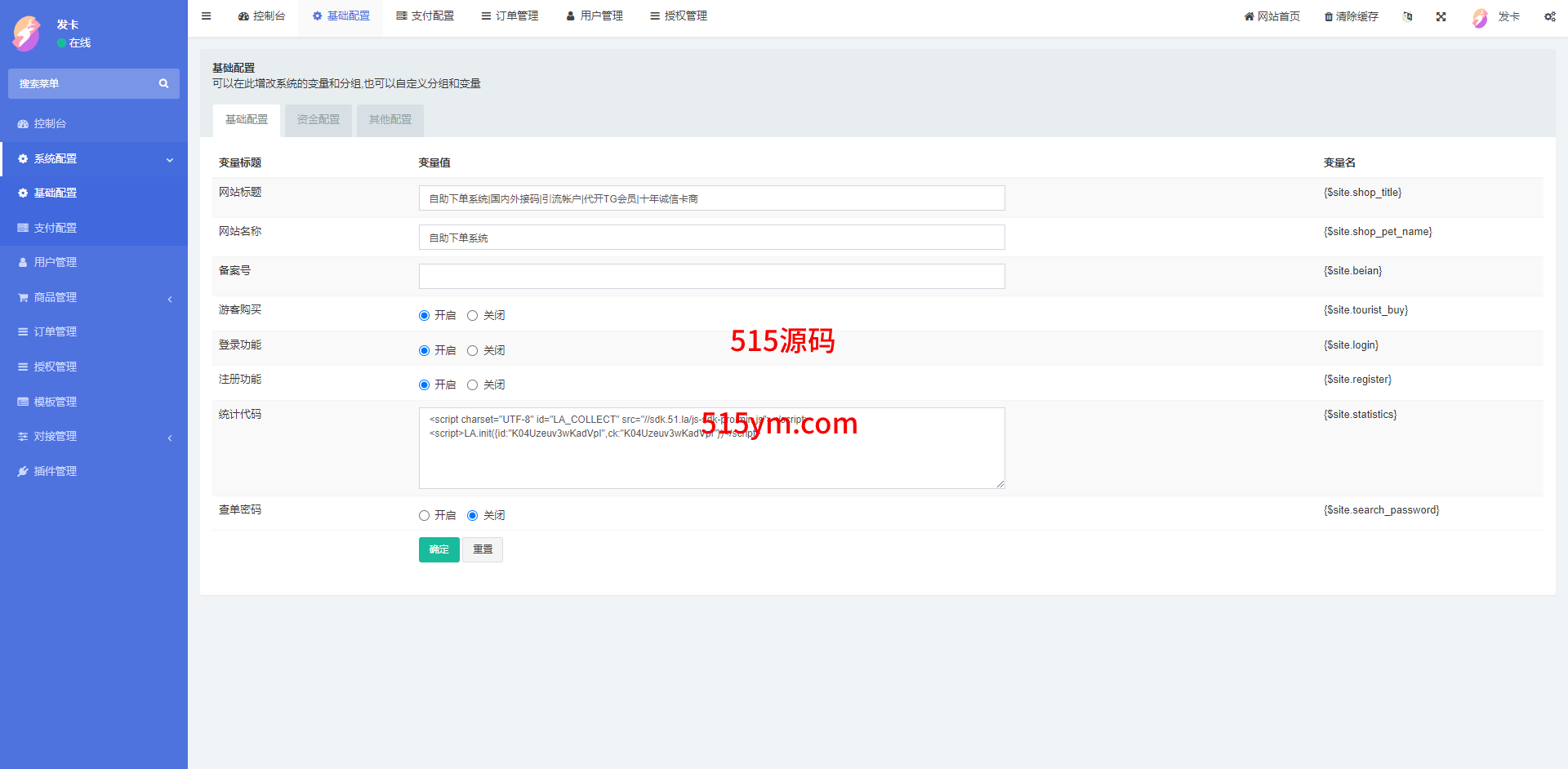Disable guest purchase radio option
The width and height of the screenshot is (1568, 769).
tap(472, 316)
